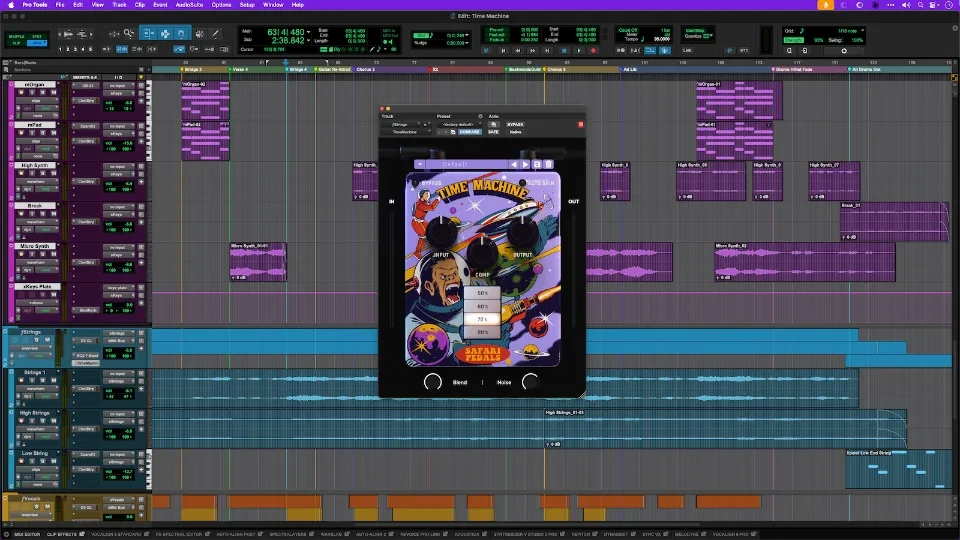
Task: Save the plugin preset with disk icon
Action: click(537, 164)
